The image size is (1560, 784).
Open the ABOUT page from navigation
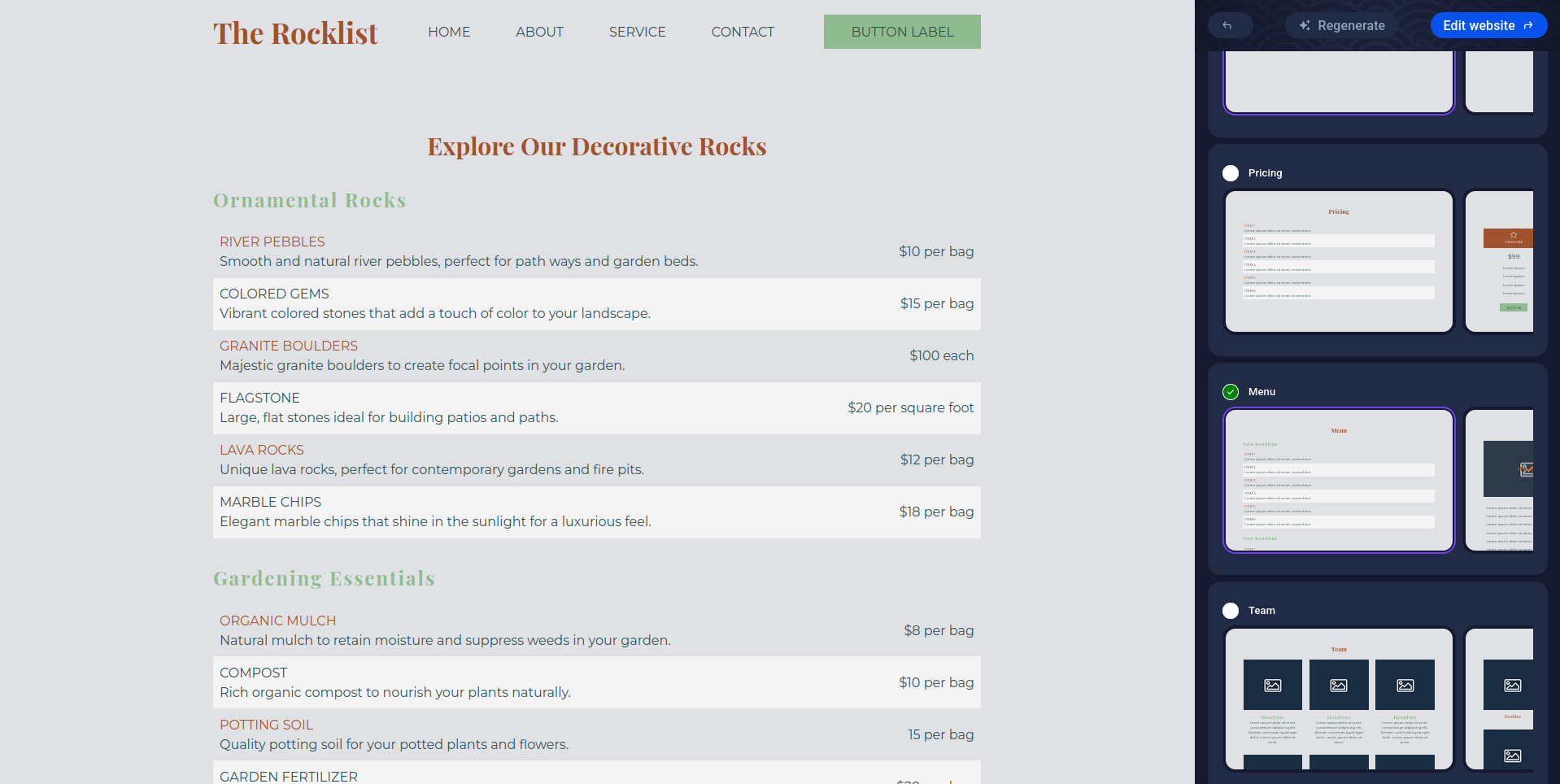(x=539, y=32)
